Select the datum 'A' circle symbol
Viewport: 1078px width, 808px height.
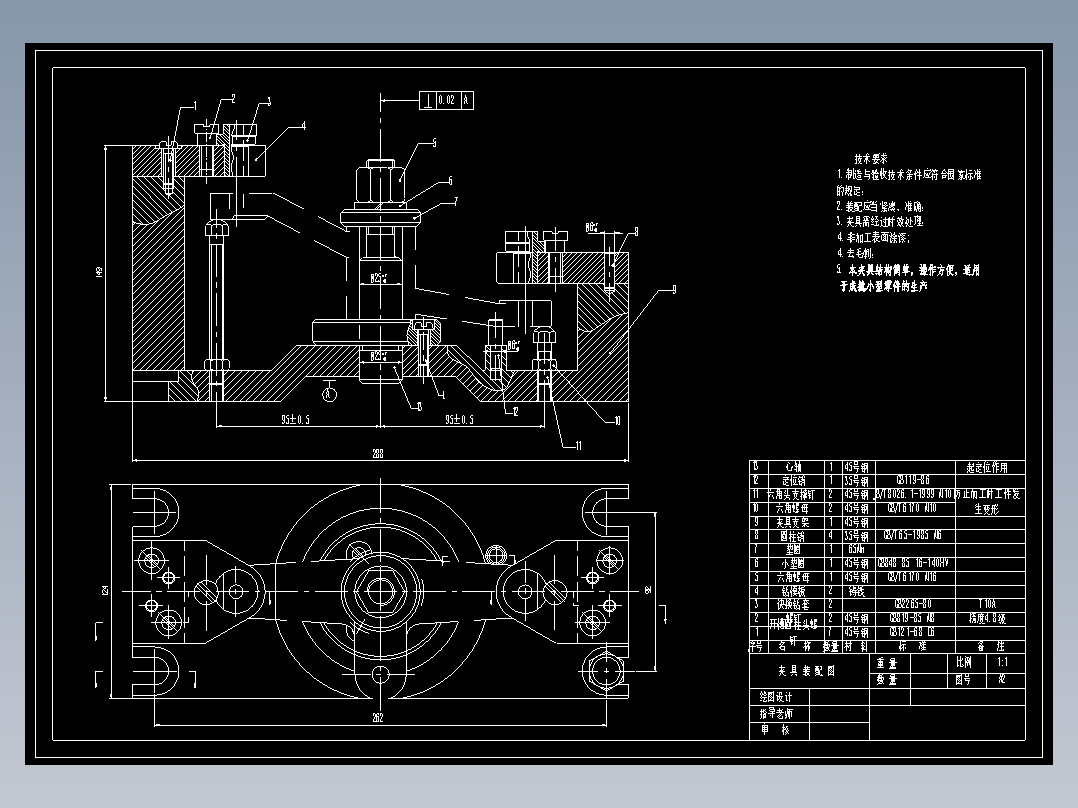click(329, 394)
